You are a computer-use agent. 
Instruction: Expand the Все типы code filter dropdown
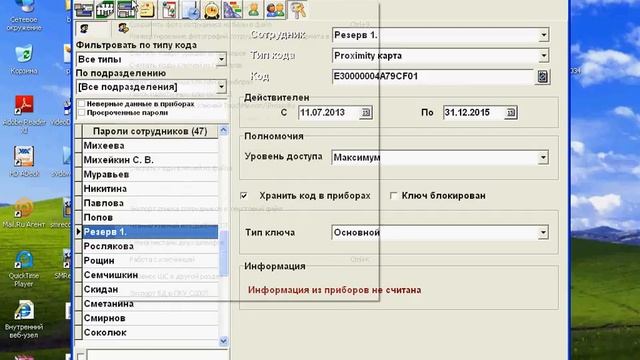click(x=221, y=60)
